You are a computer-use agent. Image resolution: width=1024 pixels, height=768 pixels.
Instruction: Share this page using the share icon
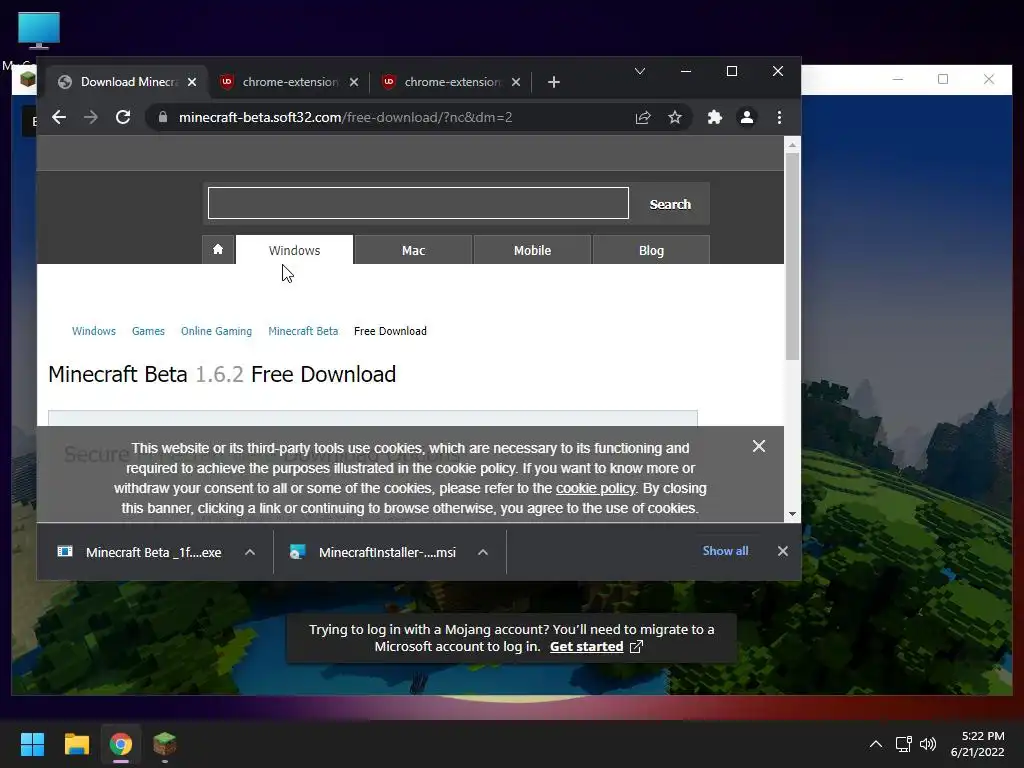(643, 118)
